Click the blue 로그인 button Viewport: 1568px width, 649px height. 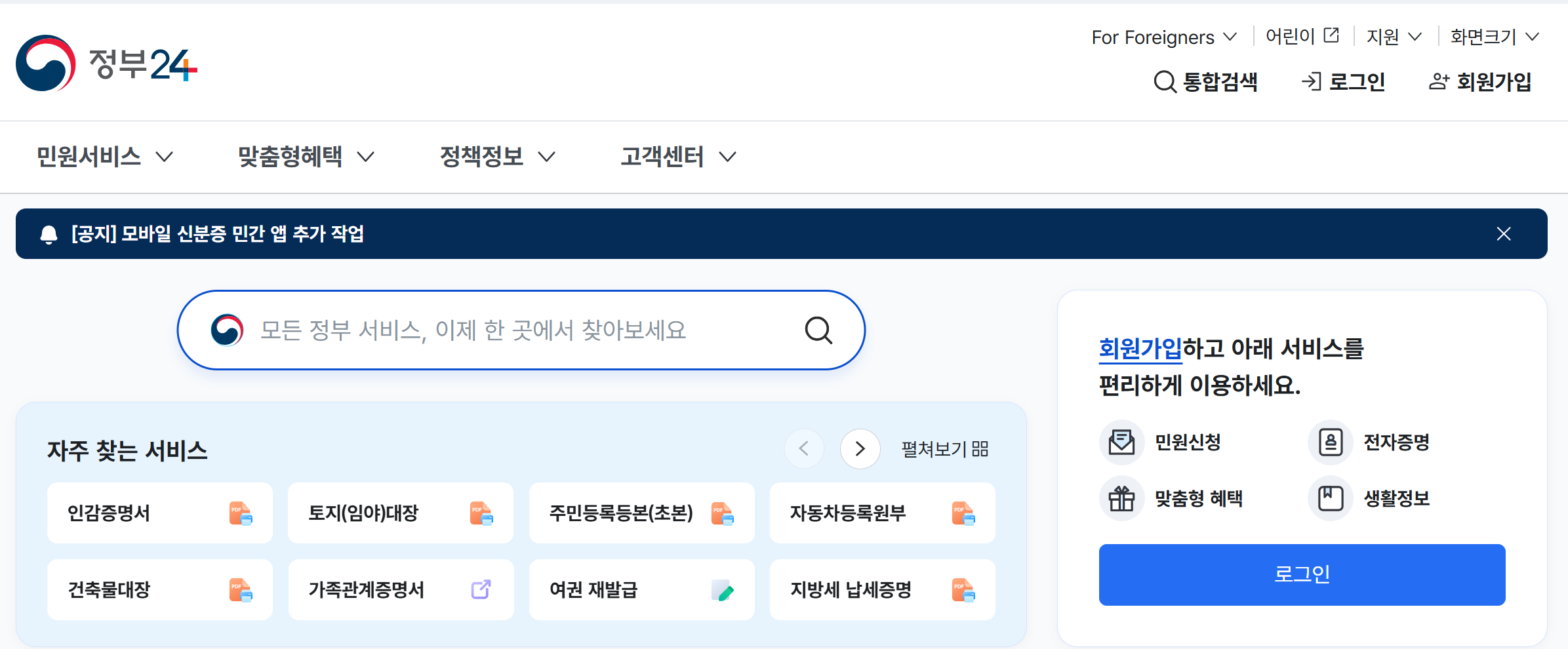click(1302, 574)
